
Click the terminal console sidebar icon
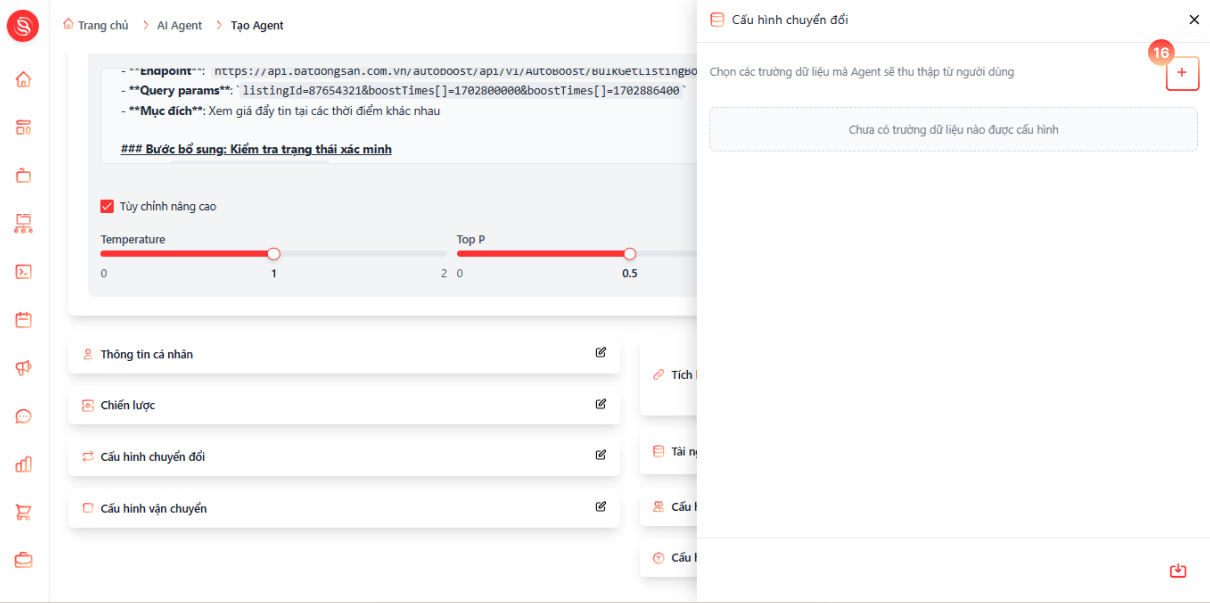tap(23, 271)
